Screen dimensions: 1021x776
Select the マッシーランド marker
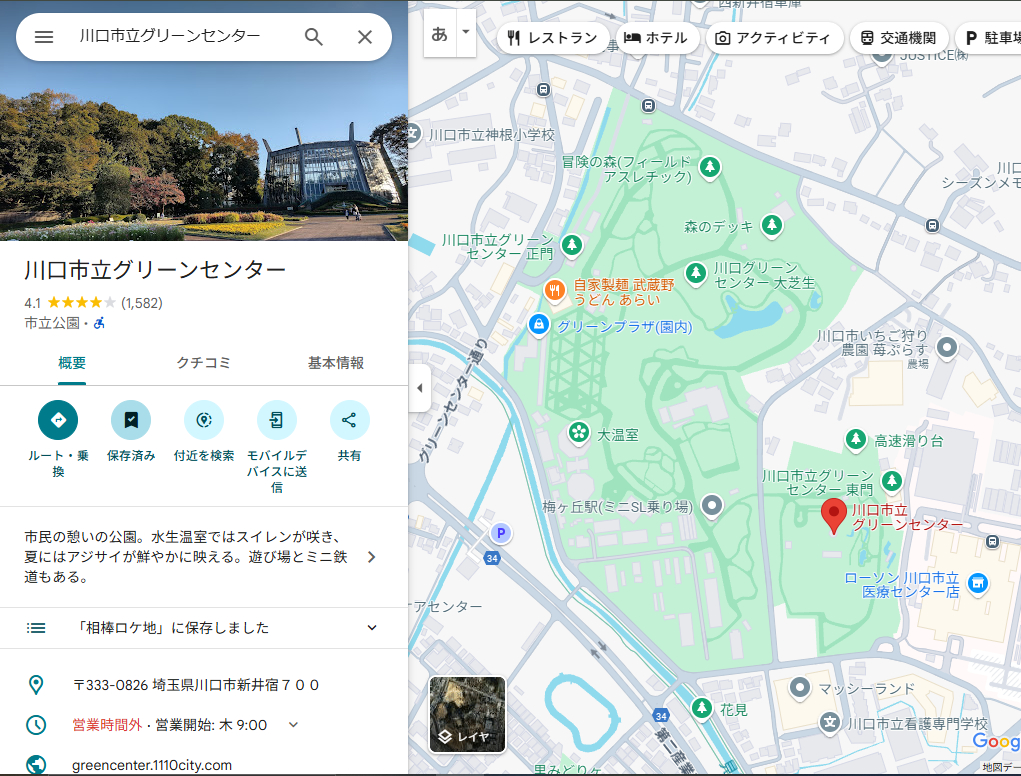click(800, 687)
